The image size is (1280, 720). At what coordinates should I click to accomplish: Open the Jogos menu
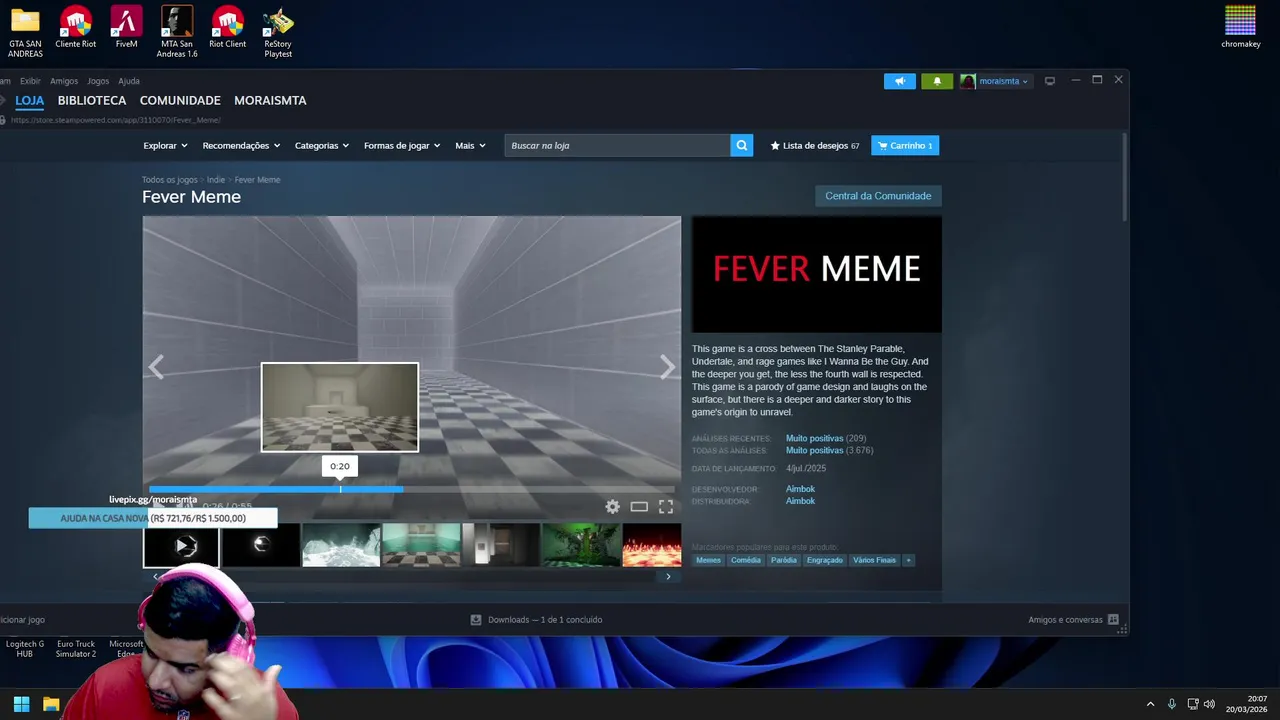click(98, 81)
